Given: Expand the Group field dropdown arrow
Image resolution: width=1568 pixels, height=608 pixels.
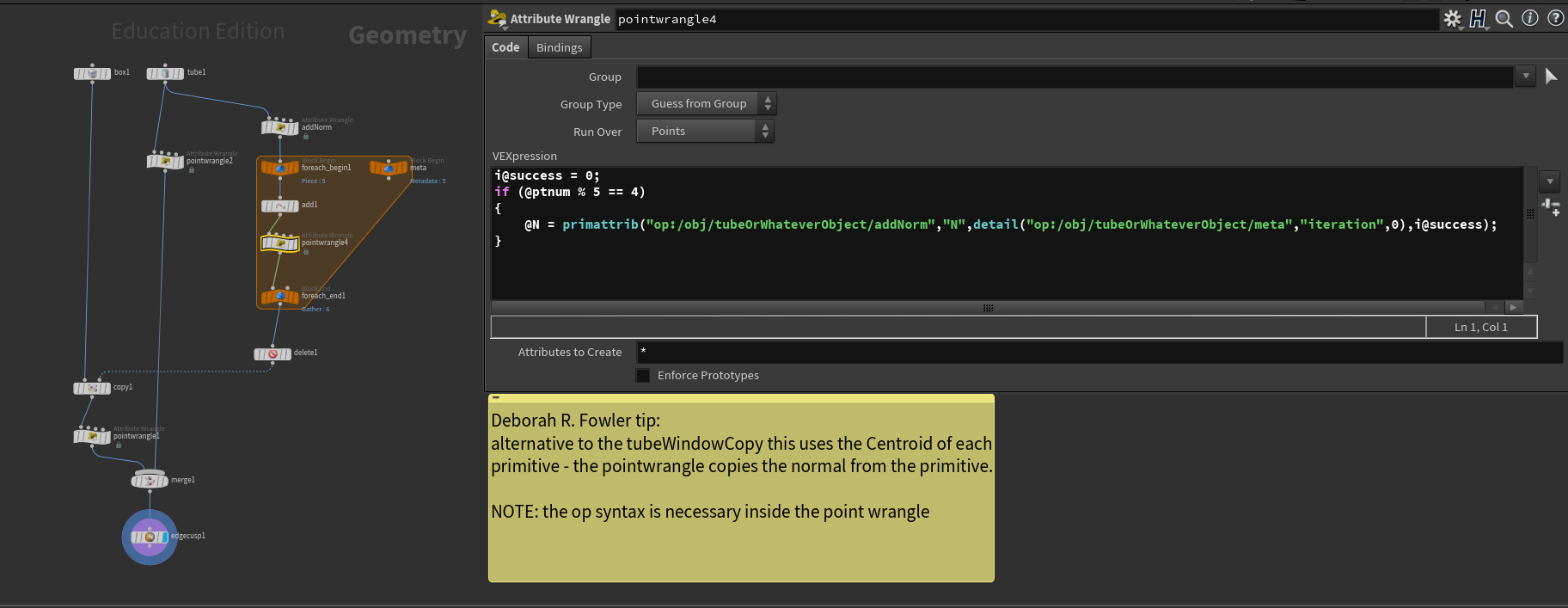Looking at the screenshot, I should pyautogui.click(x=1526, y=77).
